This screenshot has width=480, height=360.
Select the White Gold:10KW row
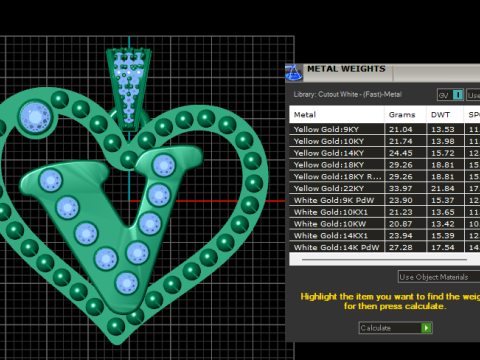tap(385, 224)
